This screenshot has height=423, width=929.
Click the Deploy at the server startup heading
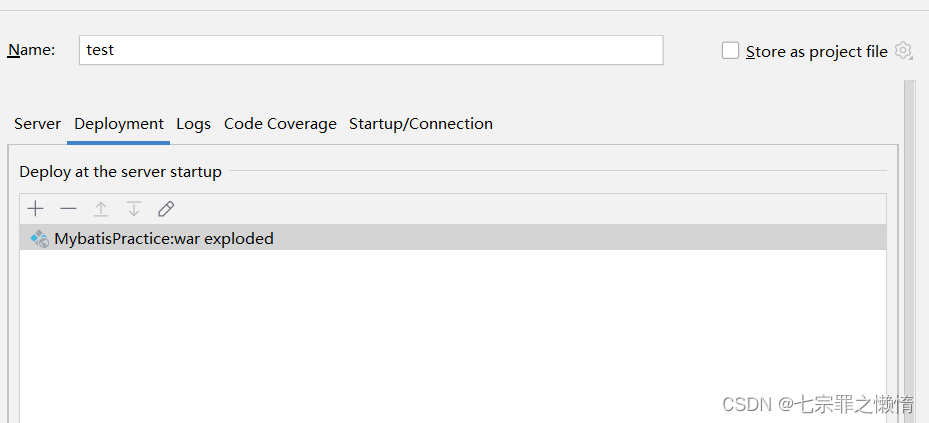[120, 172]
